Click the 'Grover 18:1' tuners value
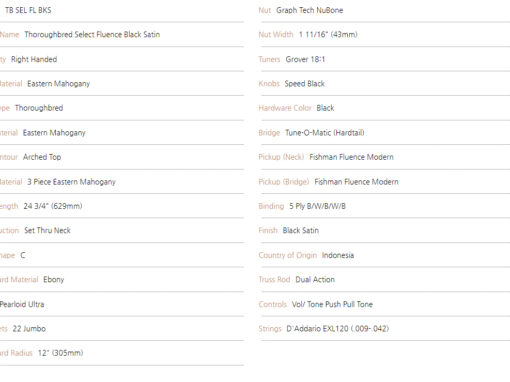 pyautogui.click(x=305, y=59)
